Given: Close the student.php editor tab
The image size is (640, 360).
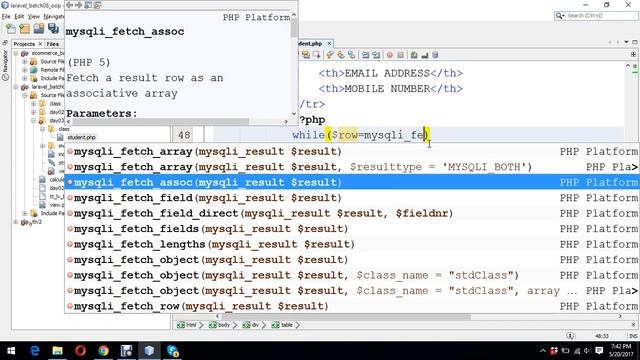Looking at the screenshot, I should click(x=329, y=43).
